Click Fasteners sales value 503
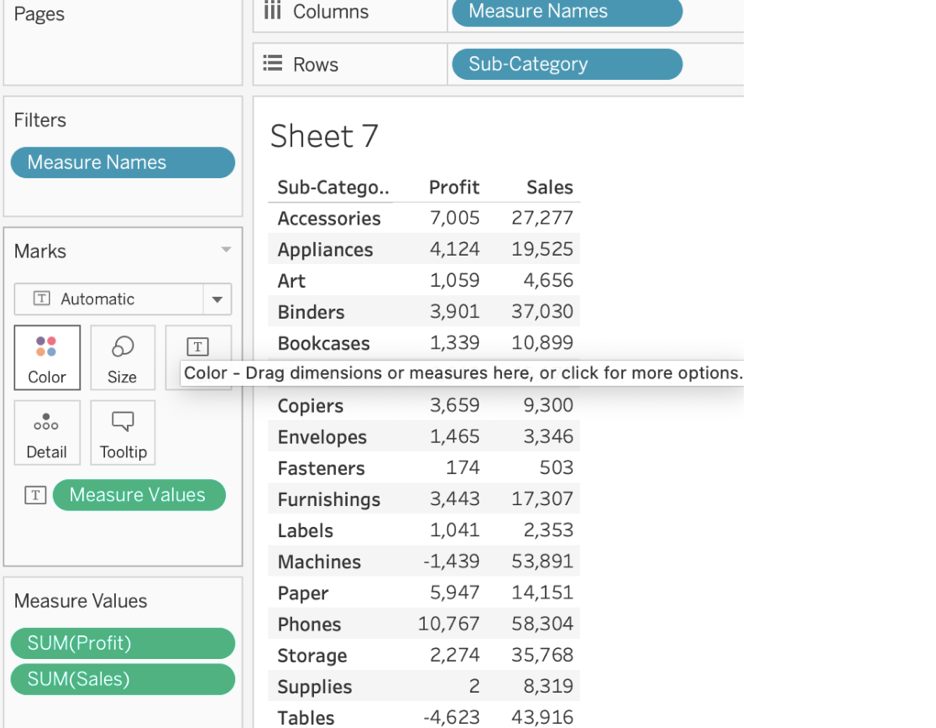Screen dimensions: 936x728 tap(556, 467)
